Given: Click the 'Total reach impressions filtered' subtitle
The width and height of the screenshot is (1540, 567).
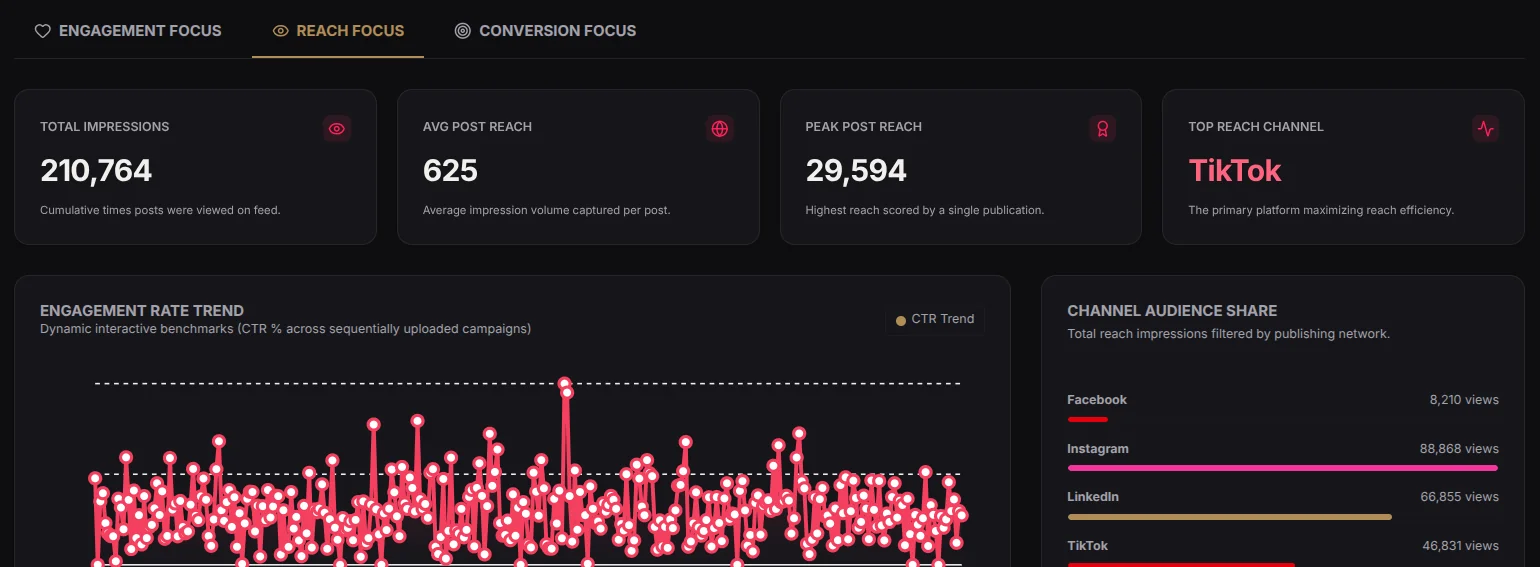Looking at the screenshot, I should 1228,334.
